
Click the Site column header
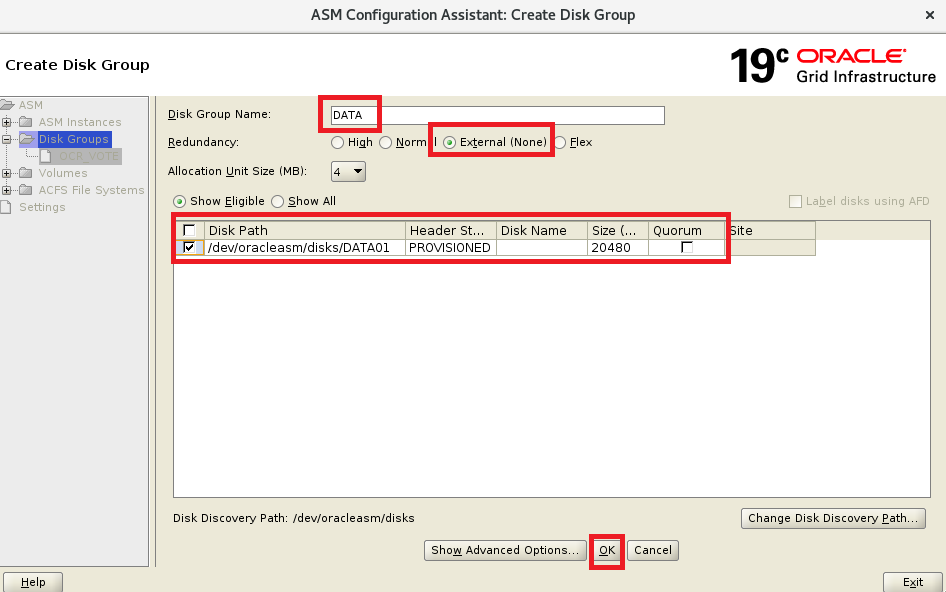coord(770,231)
